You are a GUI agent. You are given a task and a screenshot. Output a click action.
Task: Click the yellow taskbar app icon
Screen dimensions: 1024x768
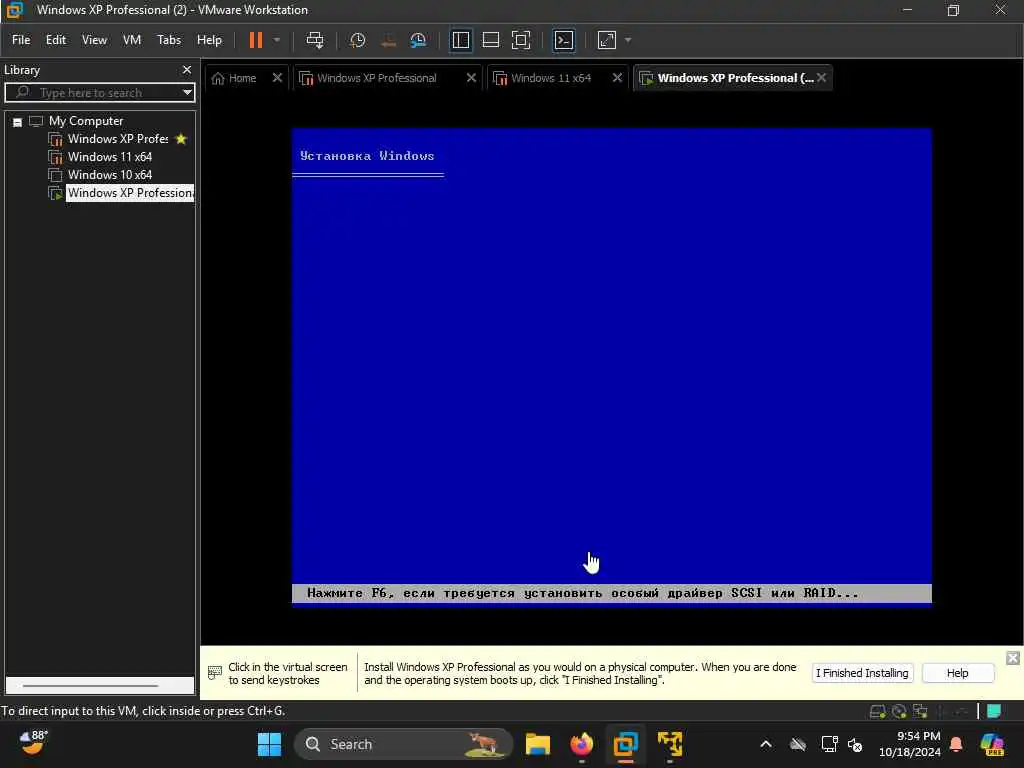click(x=669, y=744)
